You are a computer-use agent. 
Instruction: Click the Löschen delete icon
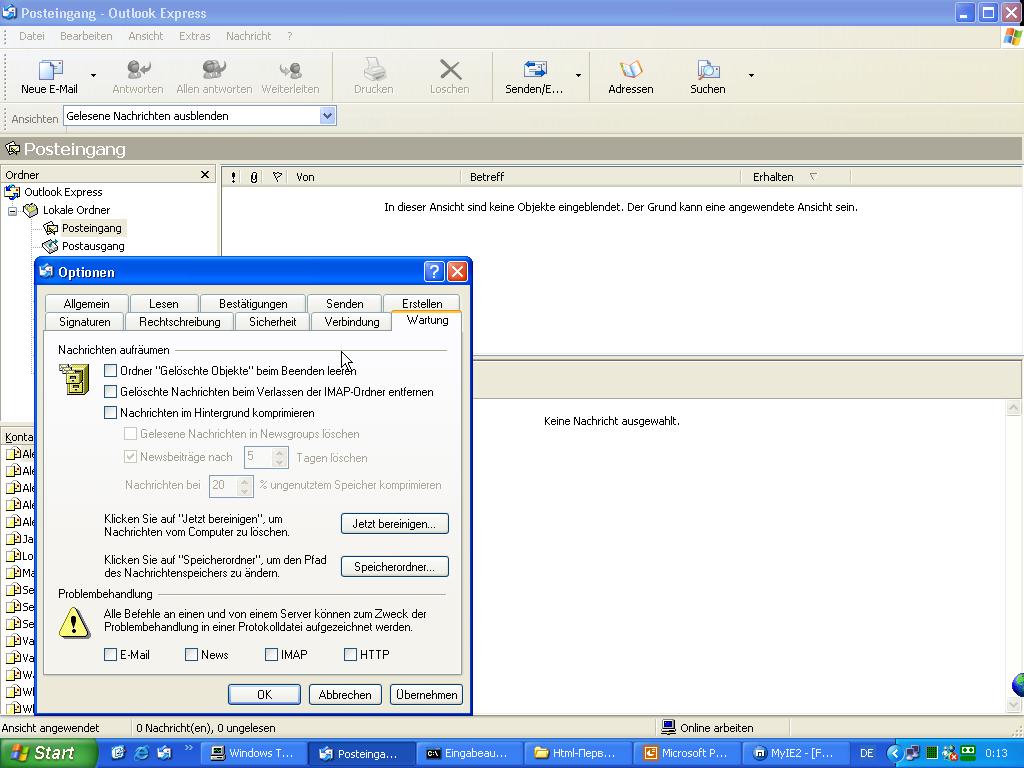click(450, 70)
